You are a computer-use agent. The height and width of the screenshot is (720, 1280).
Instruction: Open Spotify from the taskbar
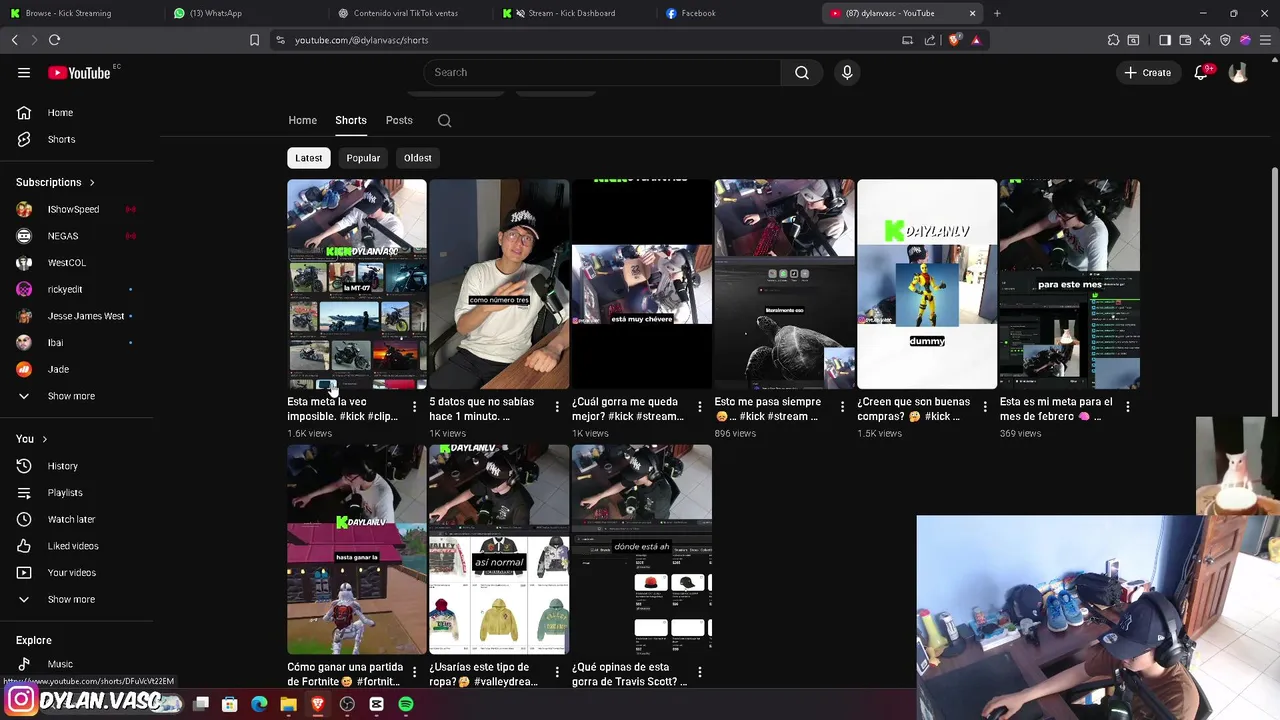pyautogui.click(x=406, y=704)
